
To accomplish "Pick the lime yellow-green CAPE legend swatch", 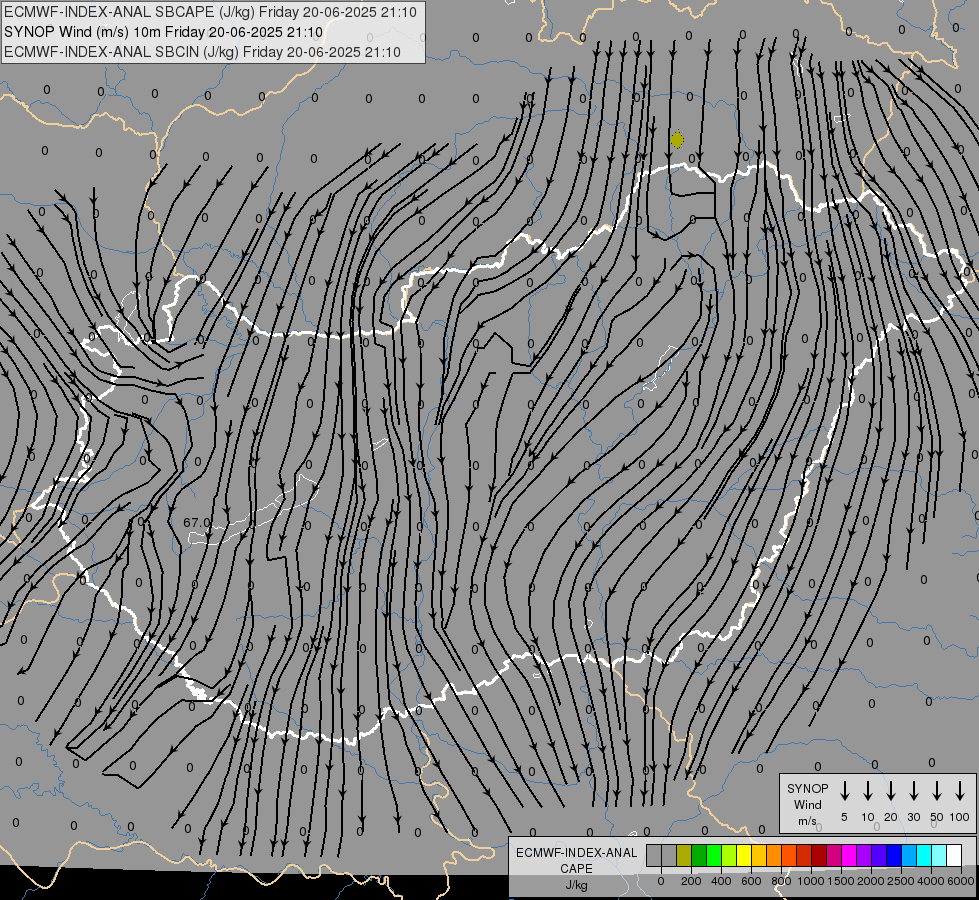I will [x=729, y=856].
